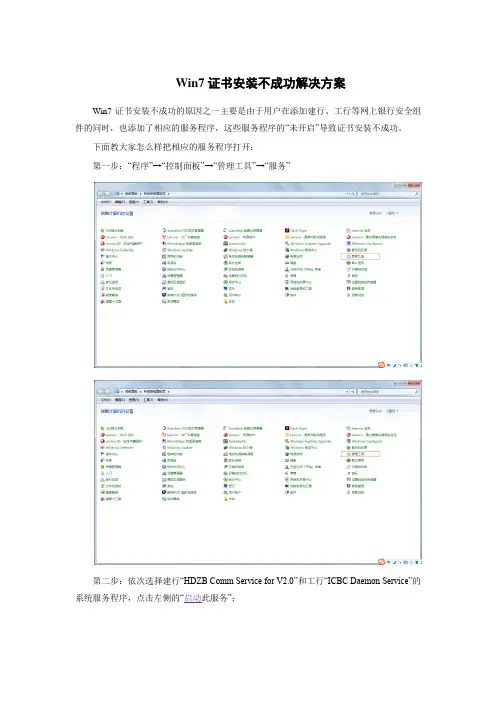Click the document title Win7 证书安装不成功解决方案

pos(261,83)
